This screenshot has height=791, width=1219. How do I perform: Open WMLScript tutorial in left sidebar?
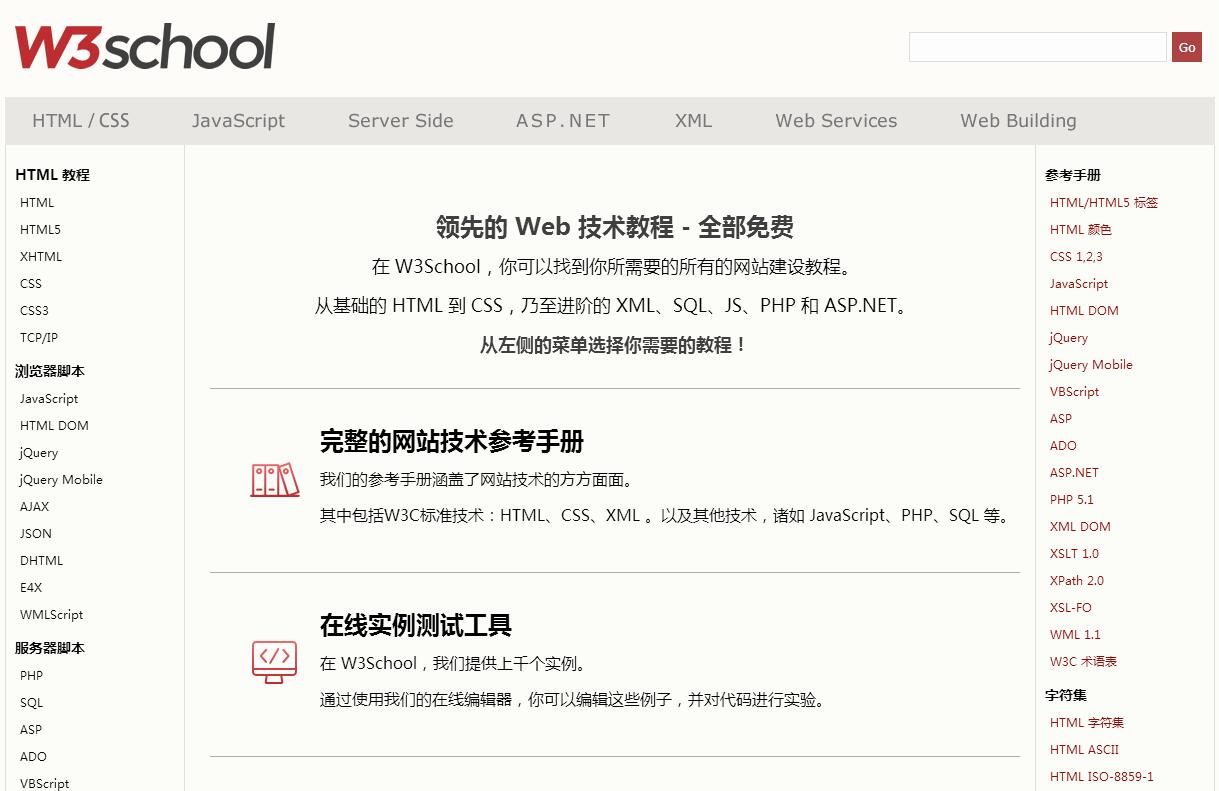pos(51,615)
